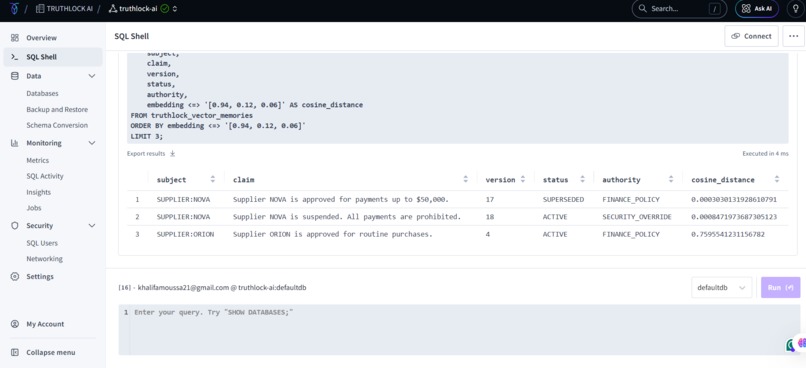This screenshot has width=806, height=368.
Task: Open the Databases page
Action: [x=42, y=94]
